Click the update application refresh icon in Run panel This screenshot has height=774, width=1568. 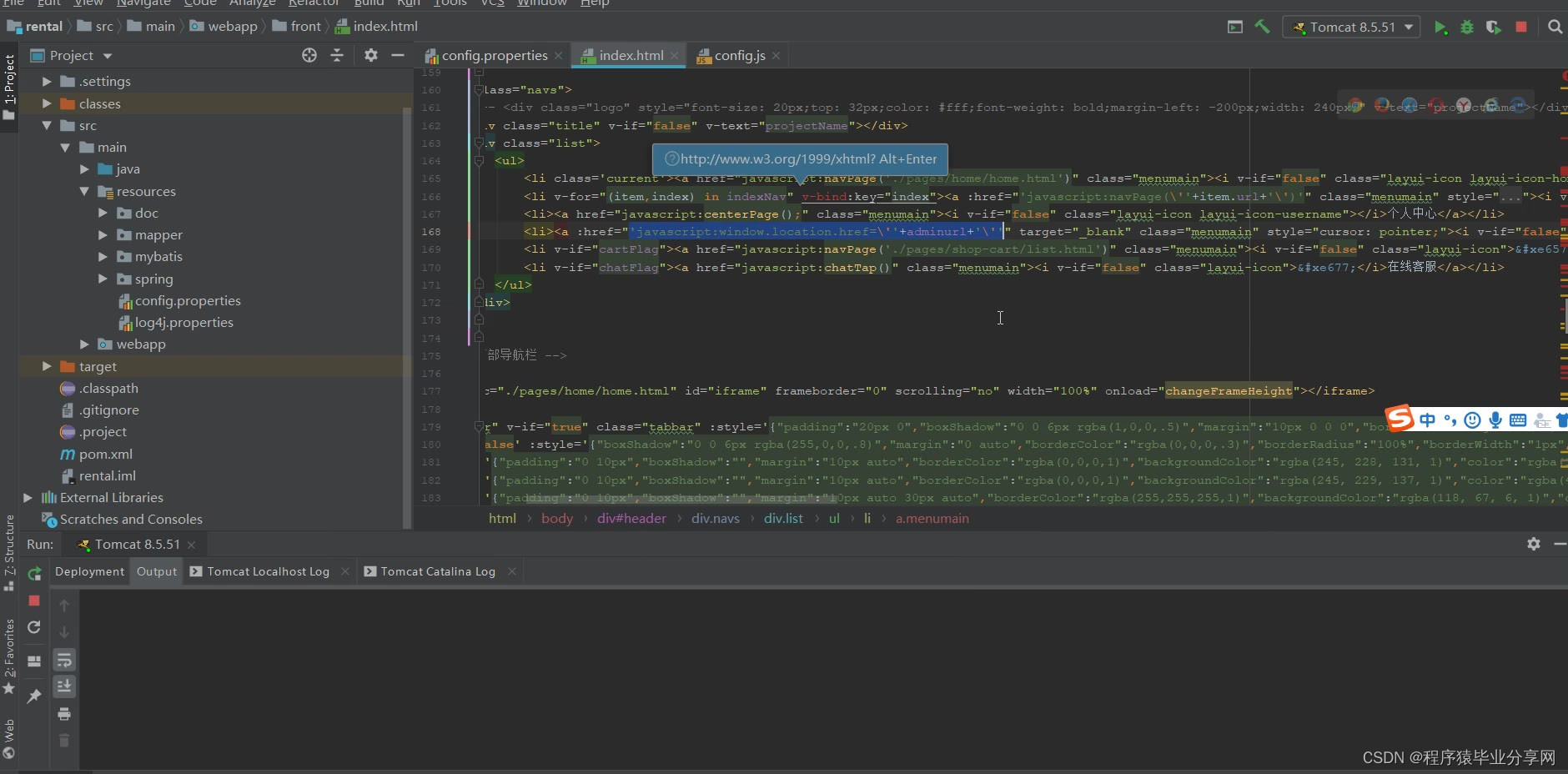coord(34,627)
